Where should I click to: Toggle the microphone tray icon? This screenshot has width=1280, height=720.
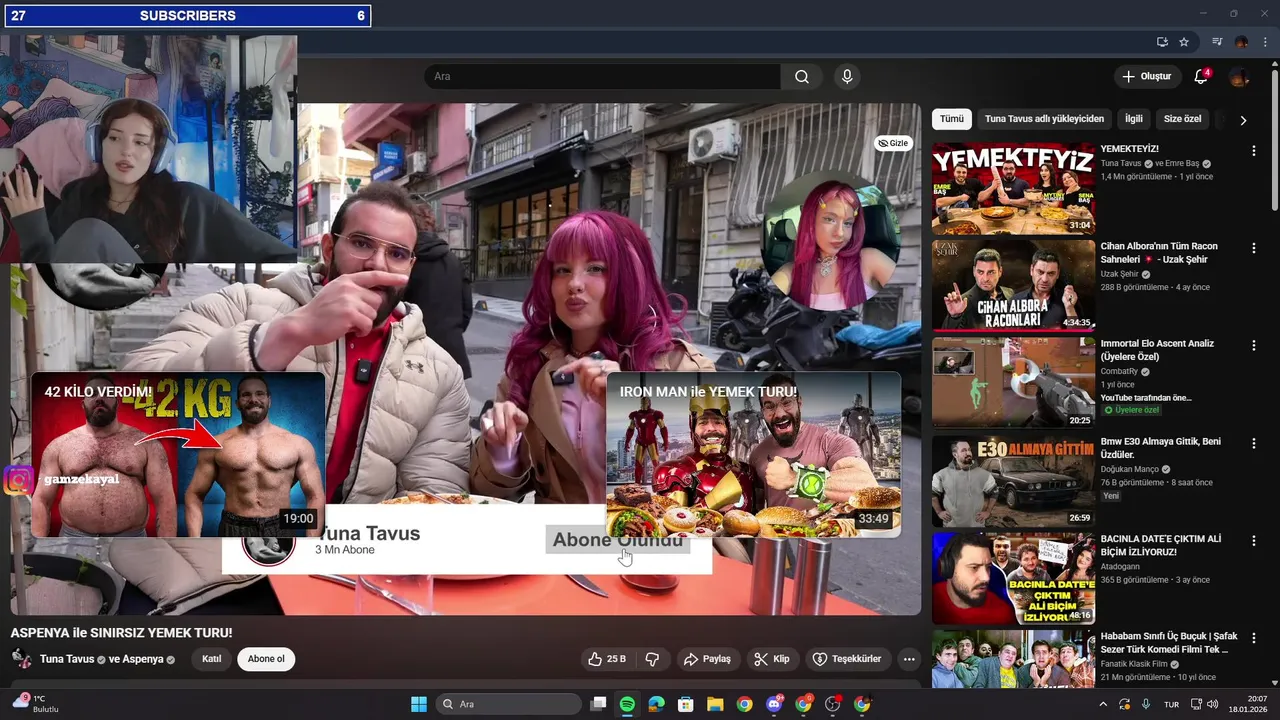(x=1146, y=705)
